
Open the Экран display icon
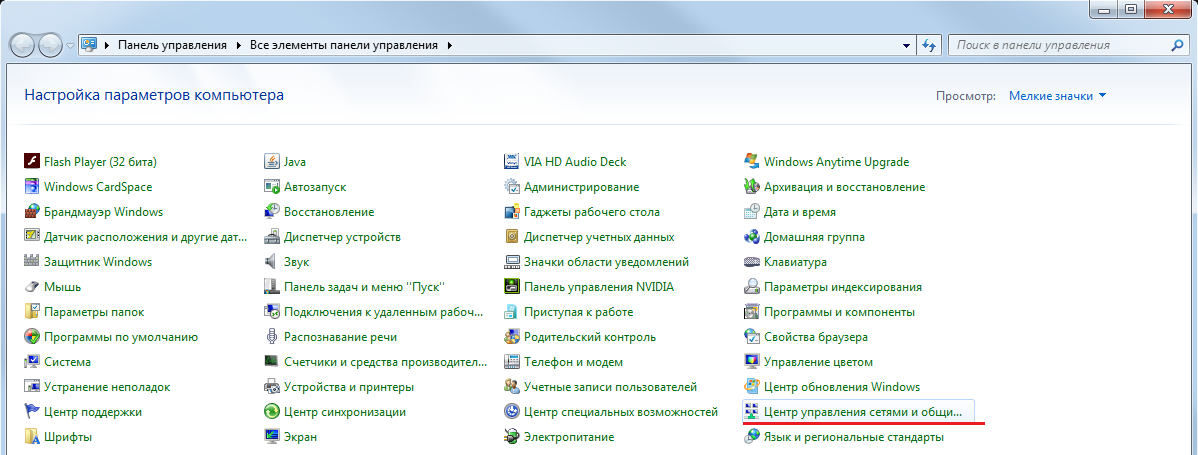[x=271, y=437]
